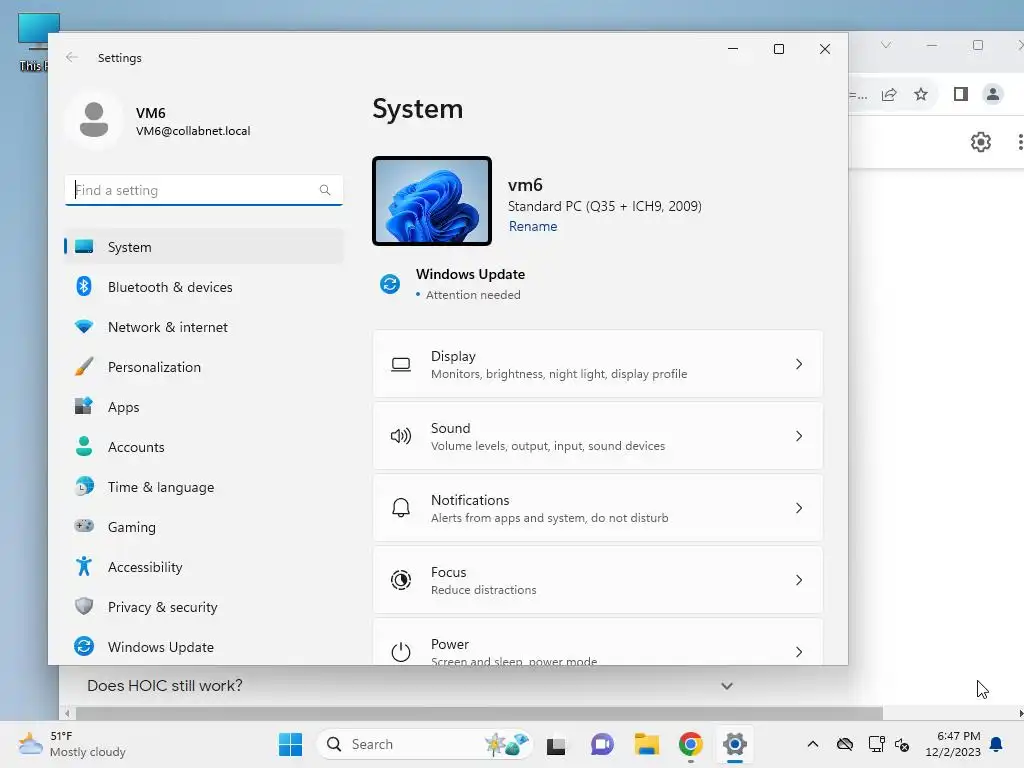Click the Chrome share page icon
The image size is (1024, 768).
pyautogui.click(x=889, y=94)
